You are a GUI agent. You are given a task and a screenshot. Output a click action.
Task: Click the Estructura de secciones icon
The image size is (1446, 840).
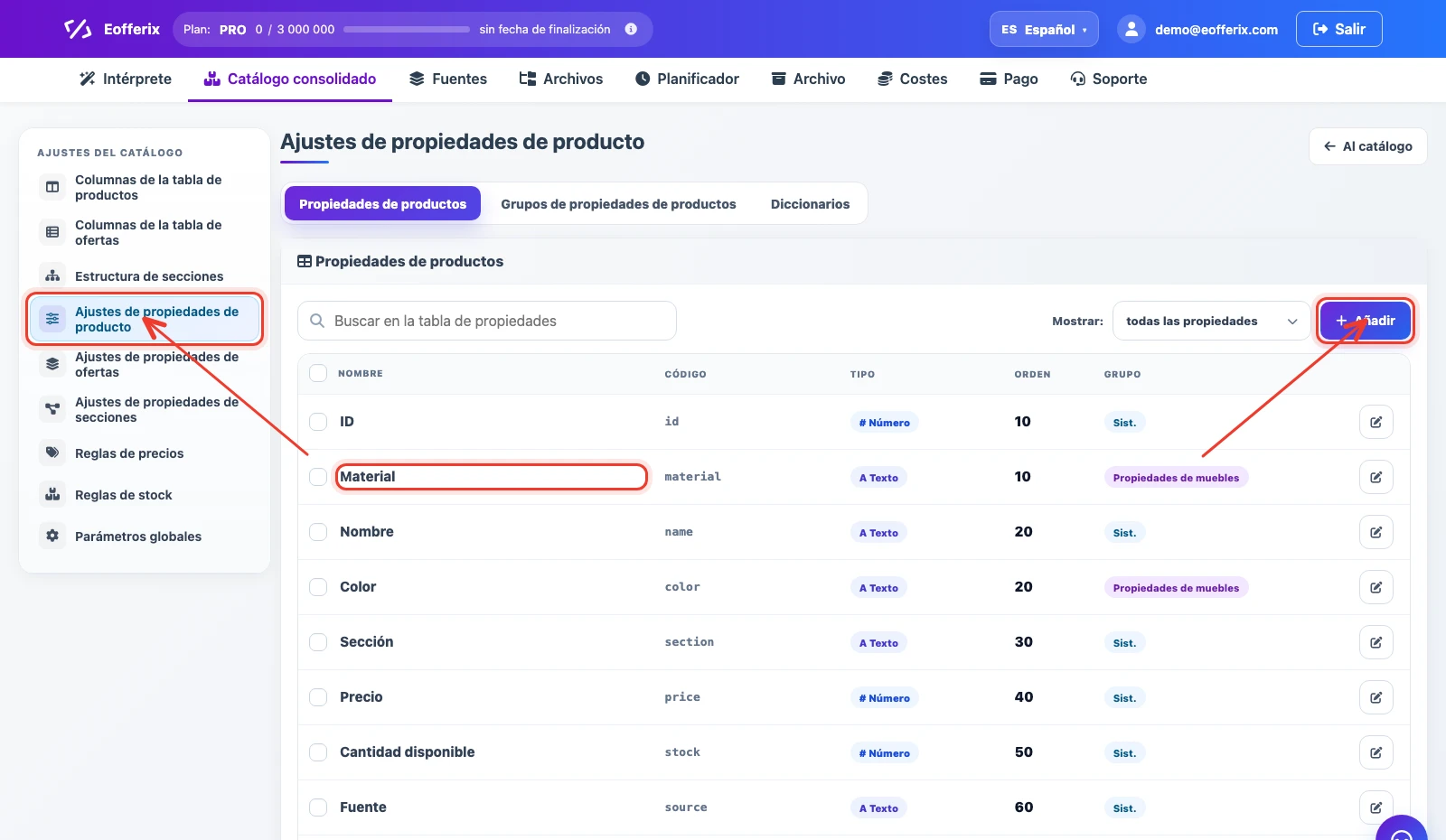click(x=52, y=275)
